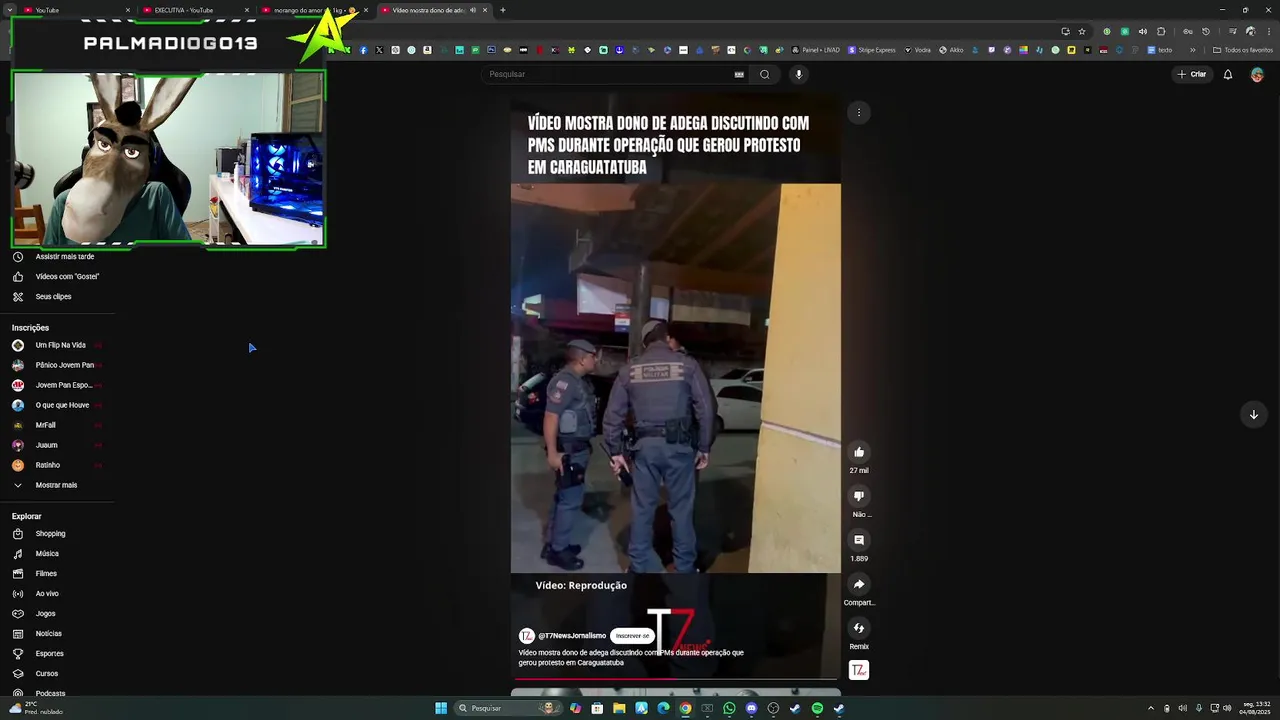
Task: Open @T7NewsJornalismo channel link
Action: tap(572, 636)
